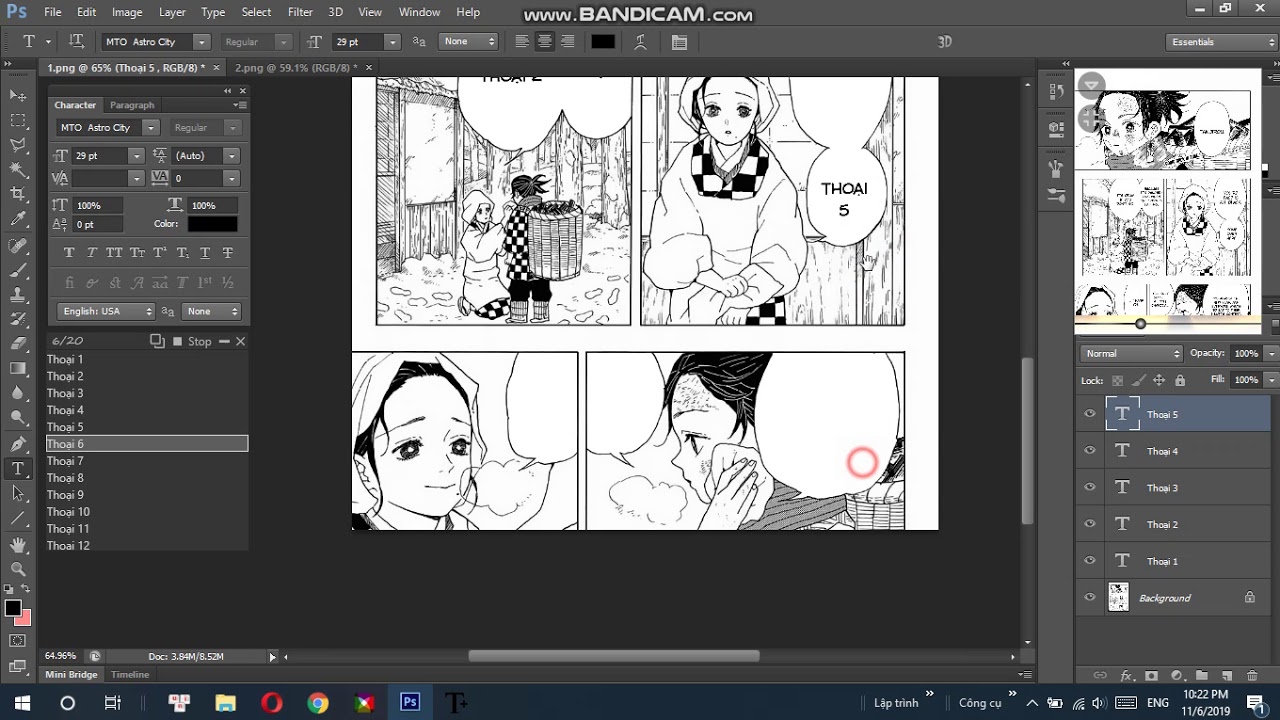Open the Essentials workspace dropdown
This screenshot has width=1280, height=720.
point(1221,42)
